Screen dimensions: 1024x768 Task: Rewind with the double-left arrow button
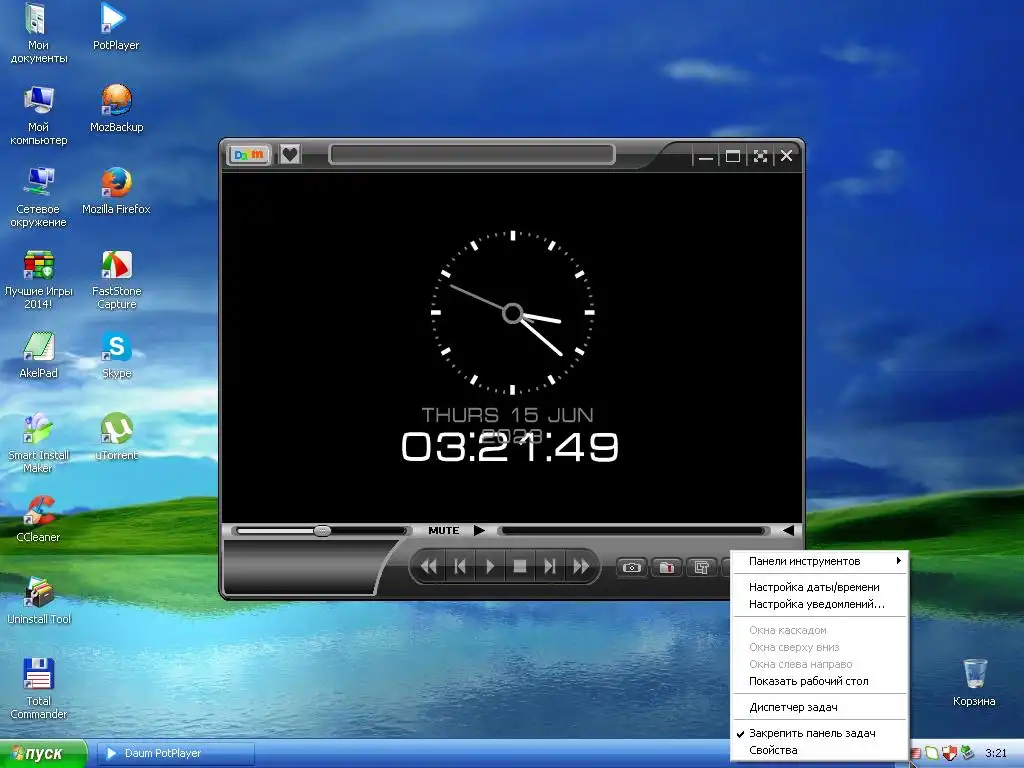(429, 566)
